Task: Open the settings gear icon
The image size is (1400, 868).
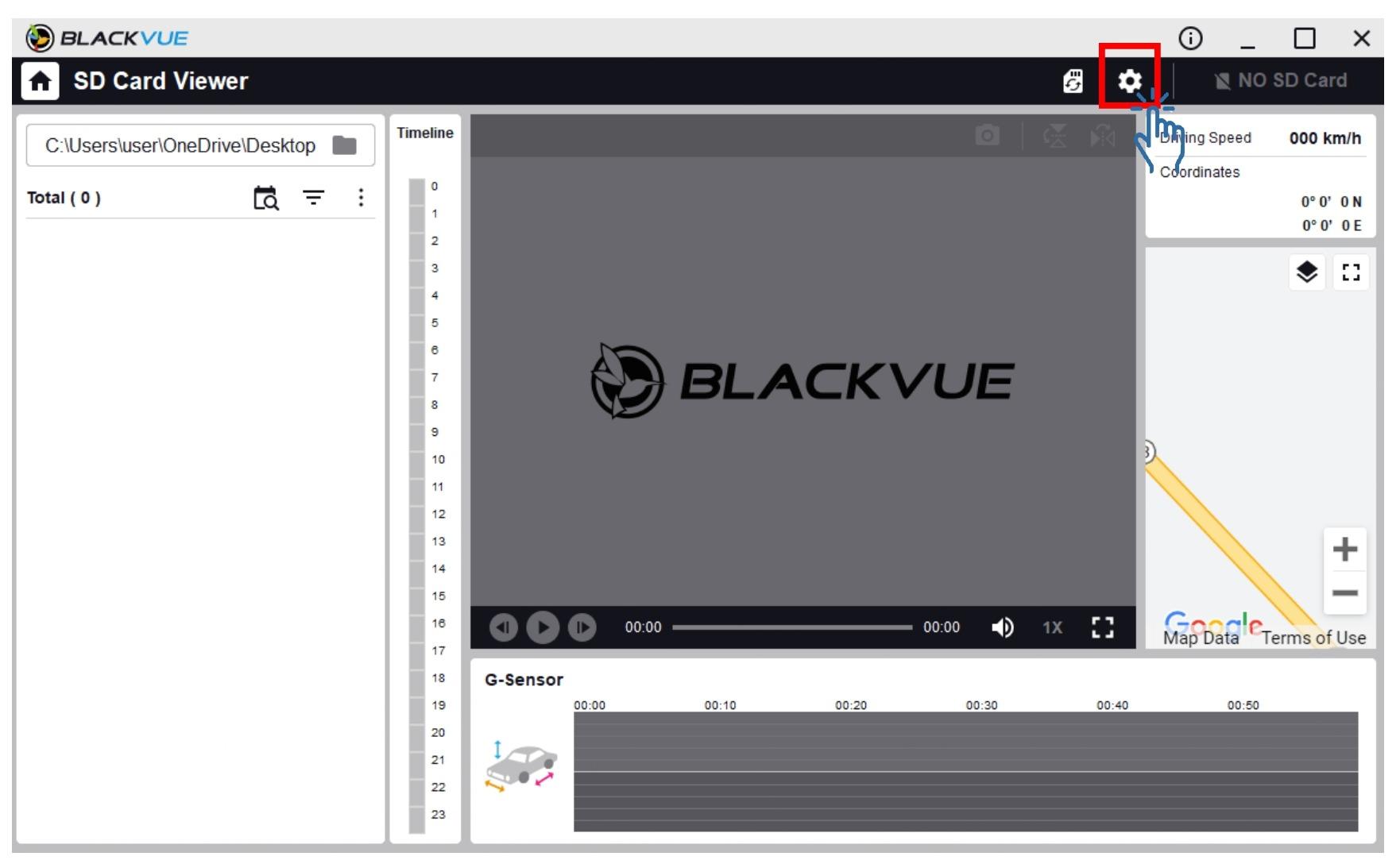Action: click(x=1129, y=81)
